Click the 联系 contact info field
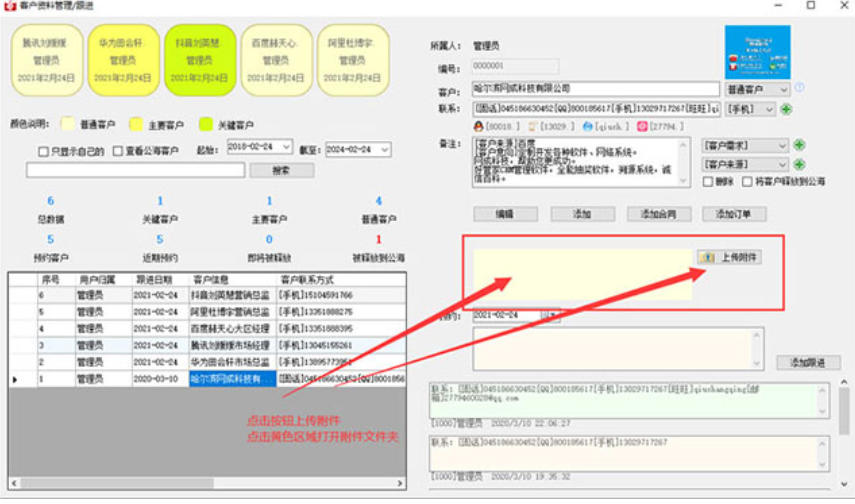 coord(596,109)
